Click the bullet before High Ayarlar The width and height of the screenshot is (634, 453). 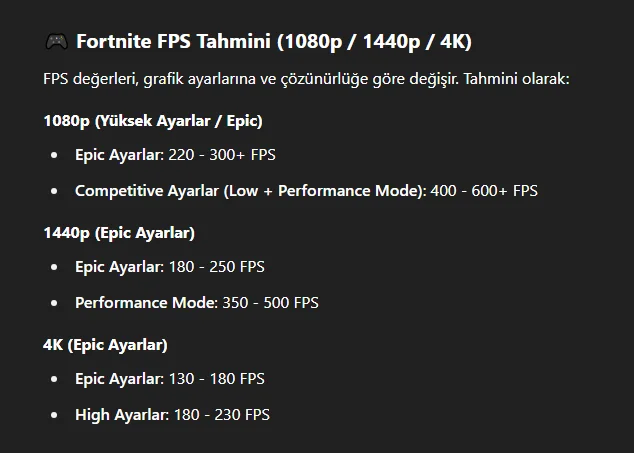click(54, 414)
